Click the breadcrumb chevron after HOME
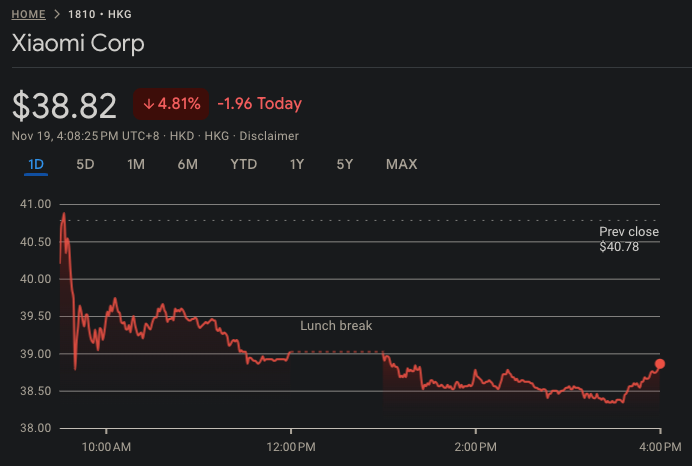Viewport: 692px width, 466px height. 57,15
